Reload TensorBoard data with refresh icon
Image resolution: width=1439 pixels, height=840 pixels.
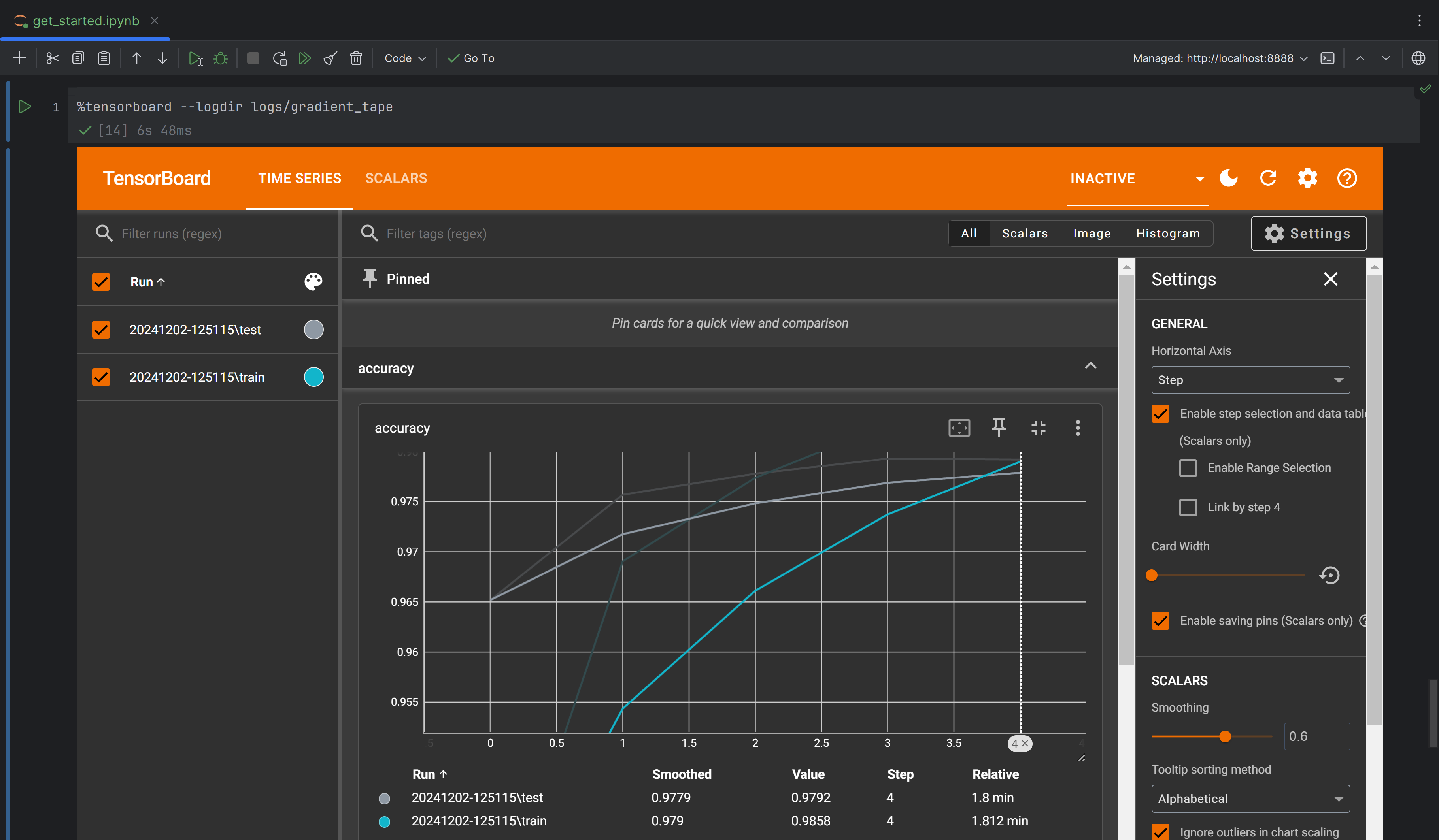coord(1268,178)
